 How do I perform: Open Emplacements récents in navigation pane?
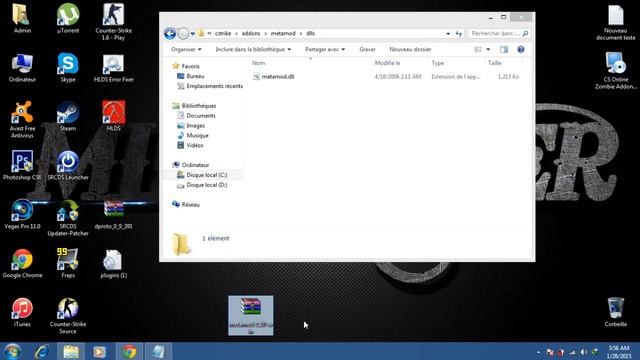point(214,86)
